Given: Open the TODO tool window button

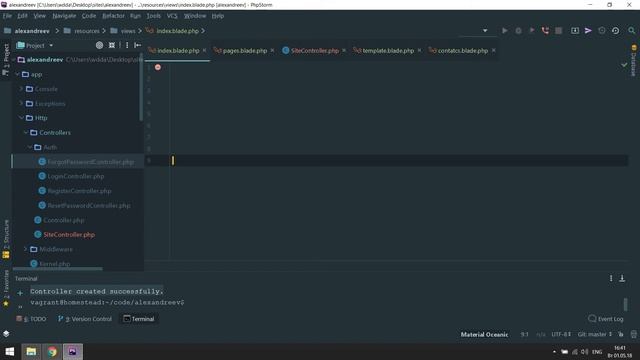Looking at the screenshot, I should [31, 319].
